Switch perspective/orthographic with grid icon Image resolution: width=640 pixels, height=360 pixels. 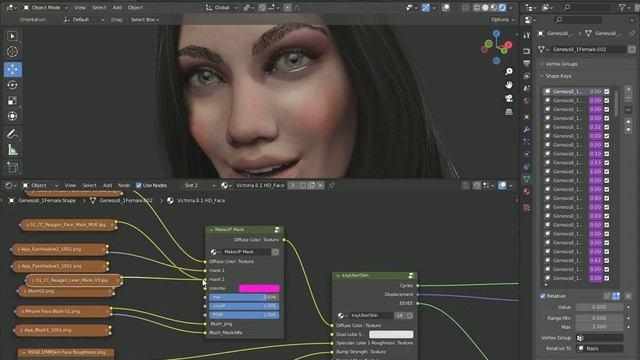tap(509, 112)
